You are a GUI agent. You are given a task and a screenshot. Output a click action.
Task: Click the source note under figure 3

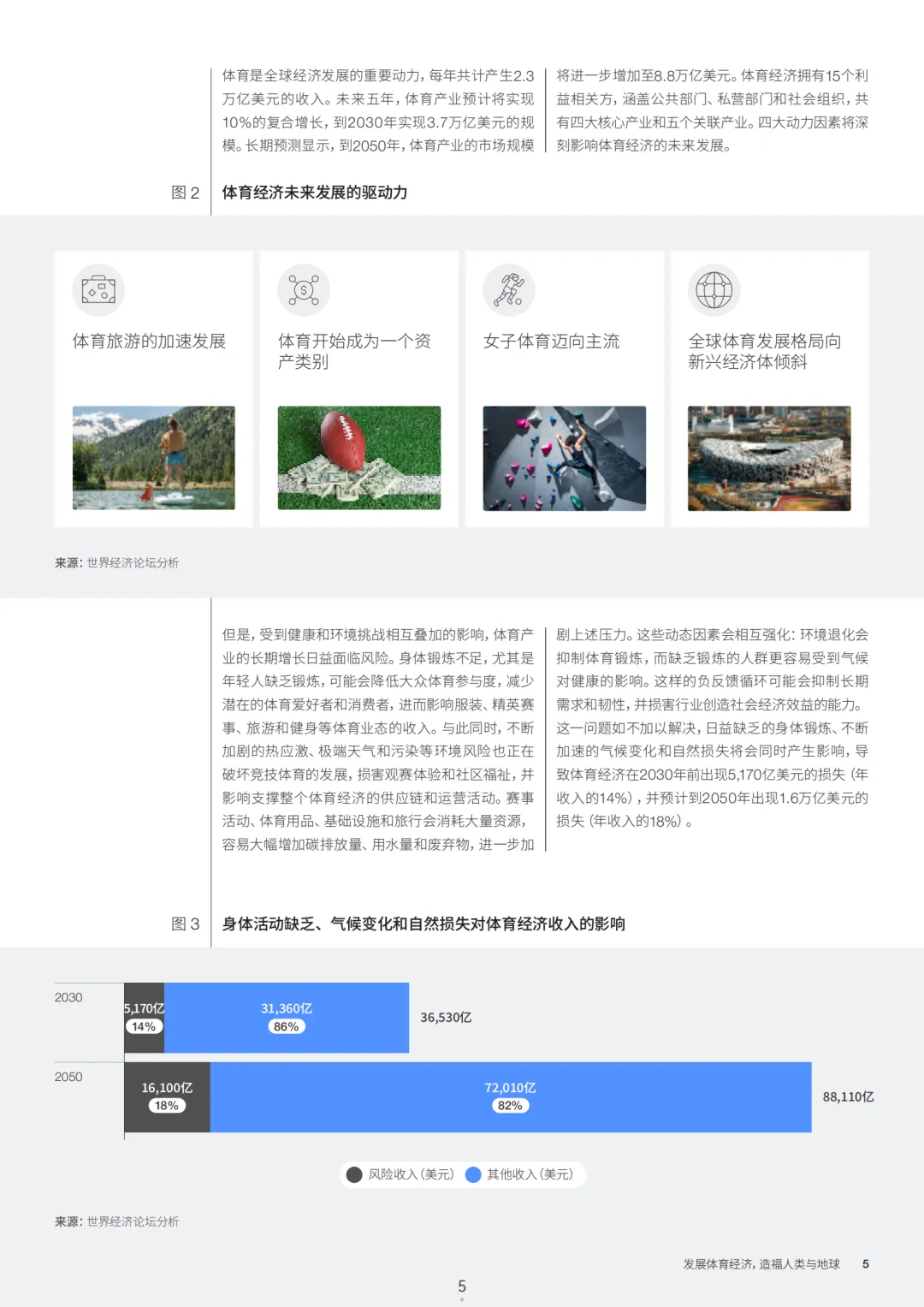click(117, 1222)
